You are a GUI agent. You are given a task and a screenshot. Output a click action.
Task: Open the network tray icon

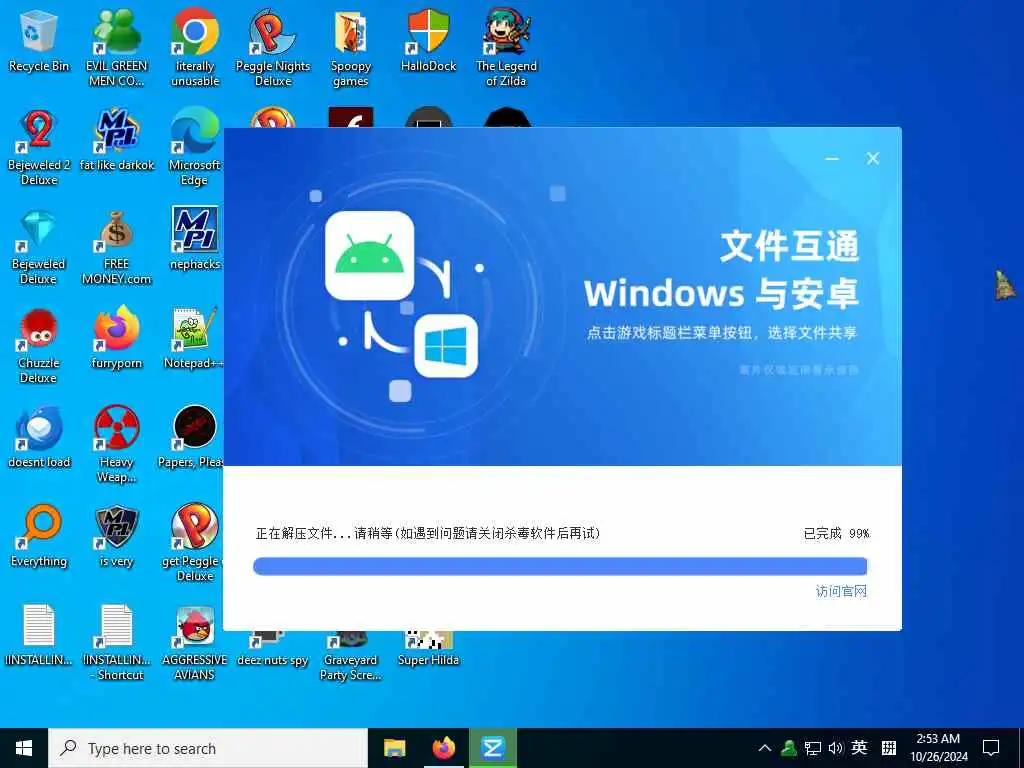click(812, 748)
